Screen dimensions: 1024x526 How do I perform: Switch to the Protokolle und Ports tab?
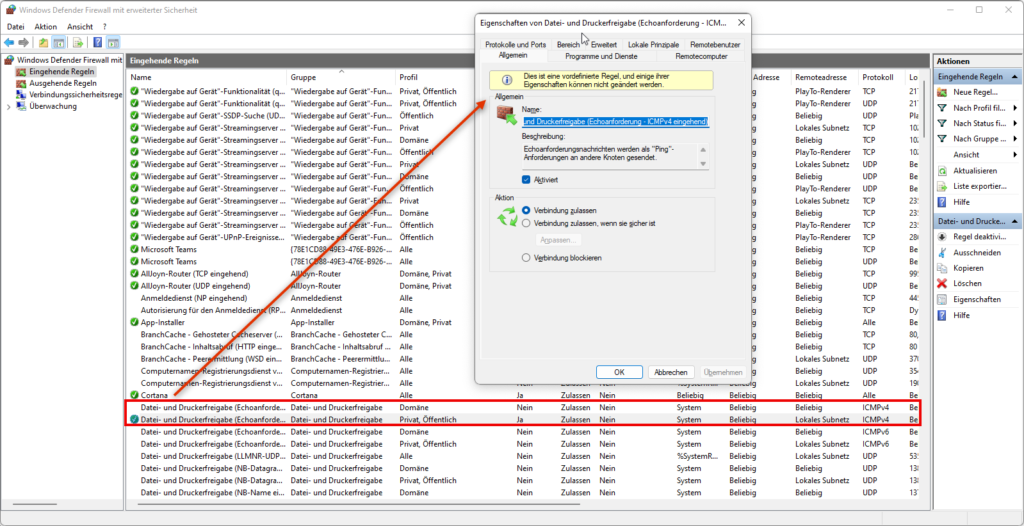(516, 45)
